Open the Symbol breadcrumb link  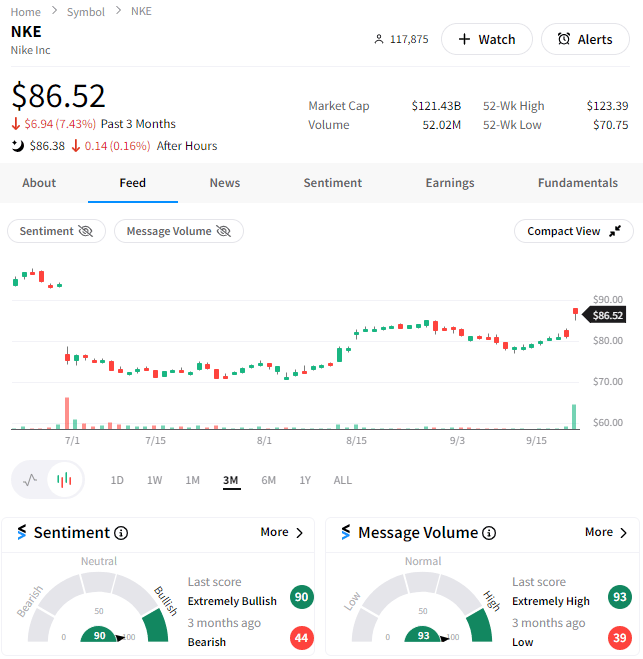tap(86, 12)
